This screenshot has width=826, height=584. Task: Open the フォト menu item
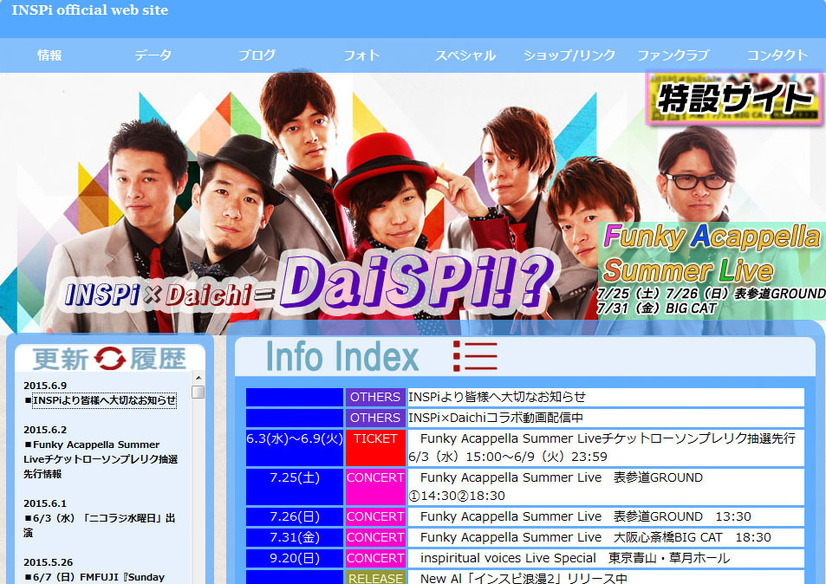361,55
